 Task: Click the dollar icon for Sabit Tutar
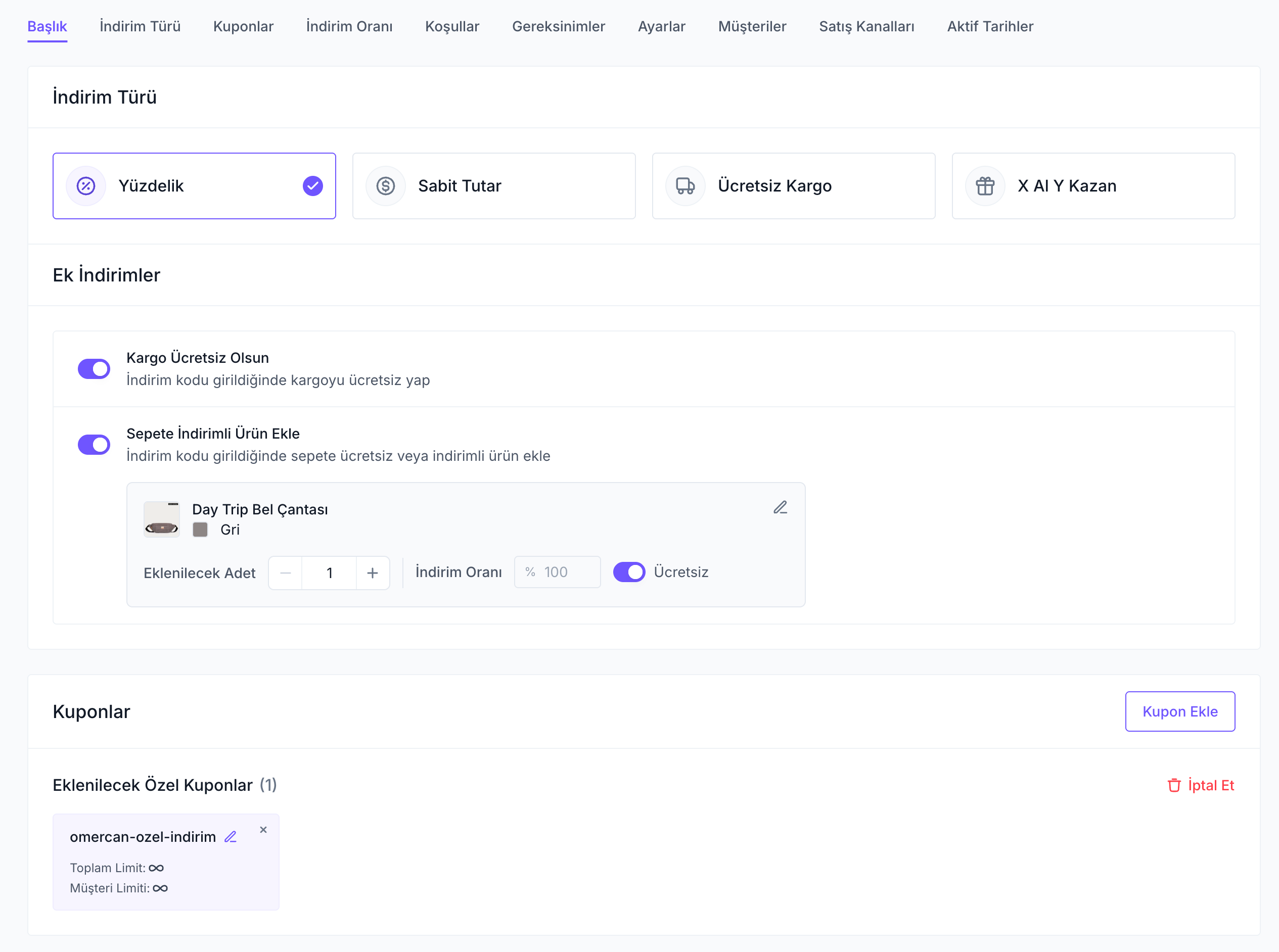(386, 186)
